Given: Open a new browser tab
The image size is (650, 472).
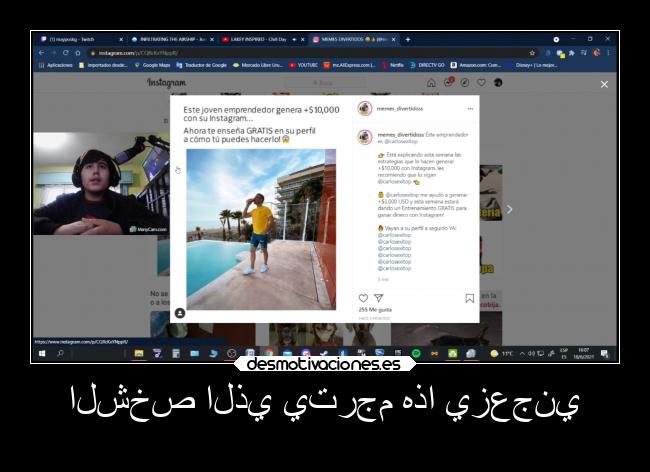Looking at the screenshot, I should point(408,39).
